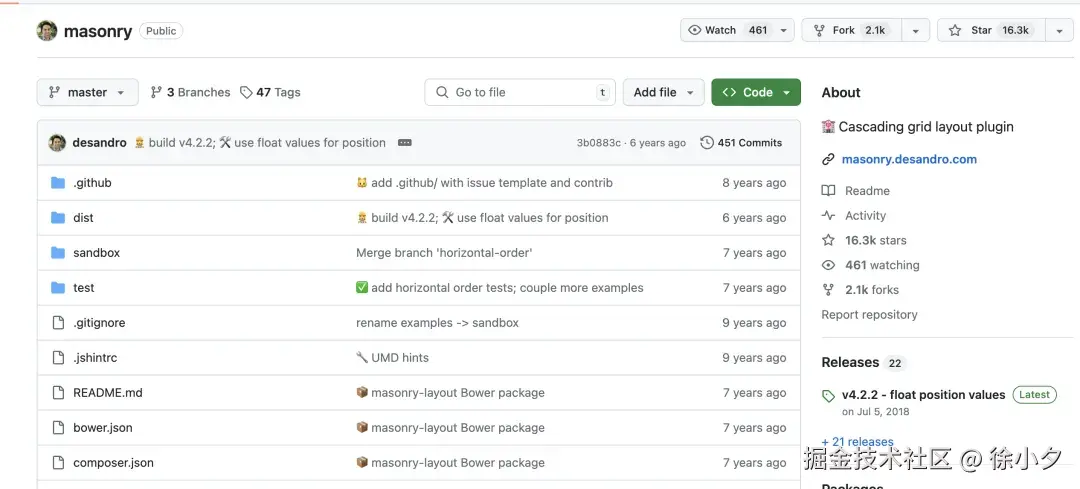The height and width of the screenshot is (489, 1080).
Task: Click the tag icon beside 47 Tags
Action: pos(246,92)
